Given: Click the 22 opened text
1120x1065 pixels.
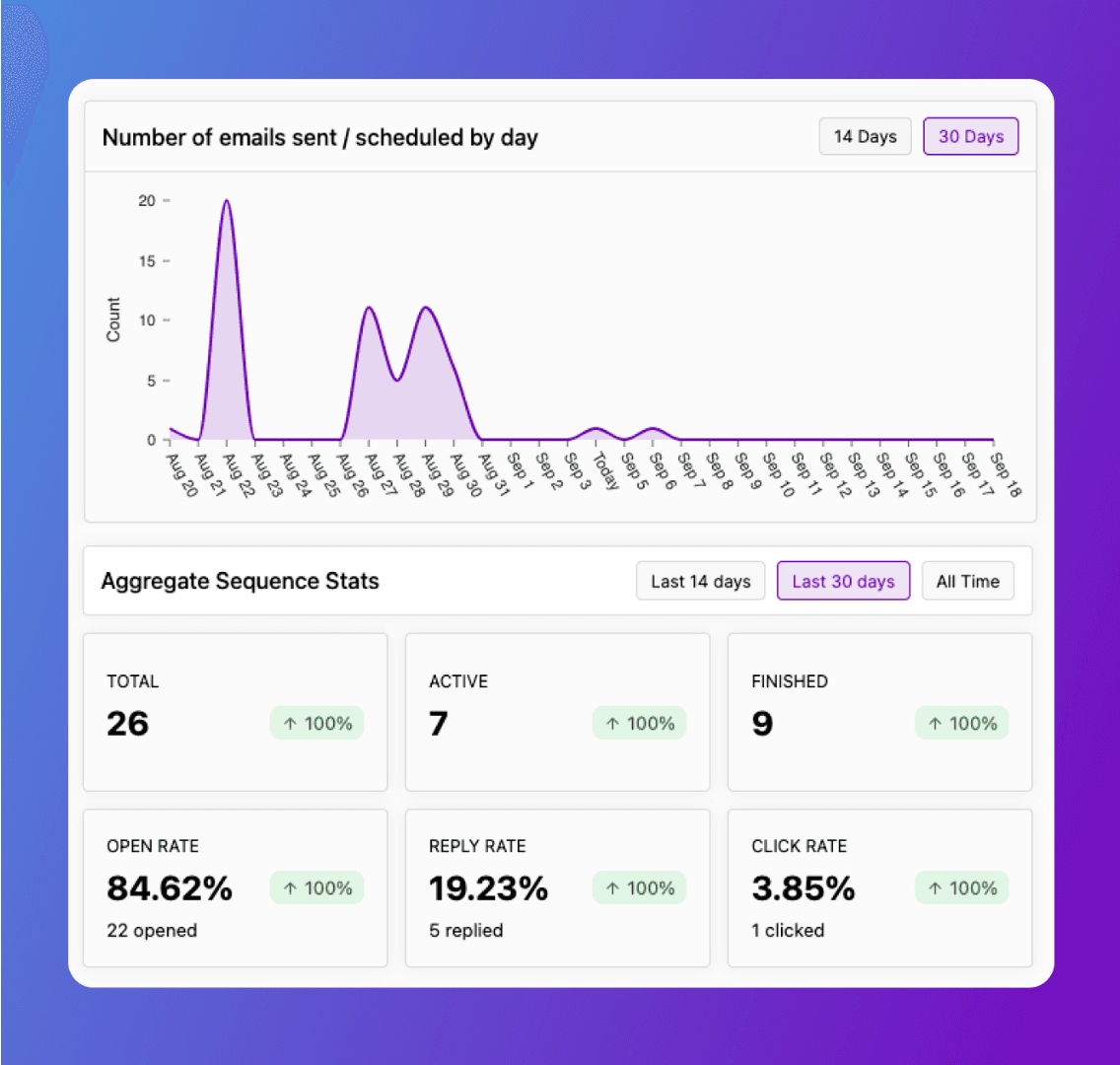Looking at the screenshot, I should pos(152,930).
